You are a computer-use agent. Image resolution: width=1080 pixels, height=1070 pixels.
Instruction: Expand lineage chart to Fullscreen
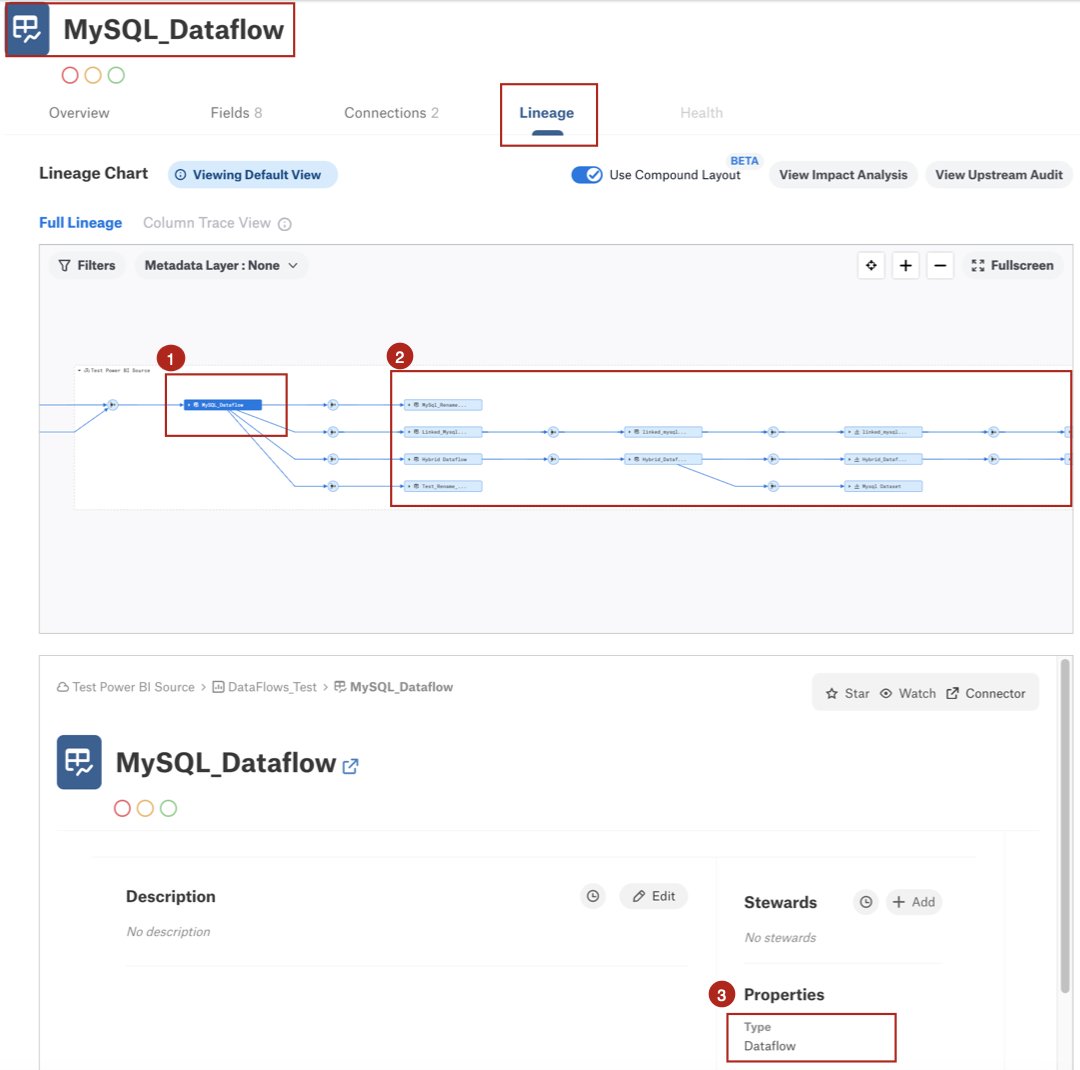pyautogui.click(x=1012, y=265)
